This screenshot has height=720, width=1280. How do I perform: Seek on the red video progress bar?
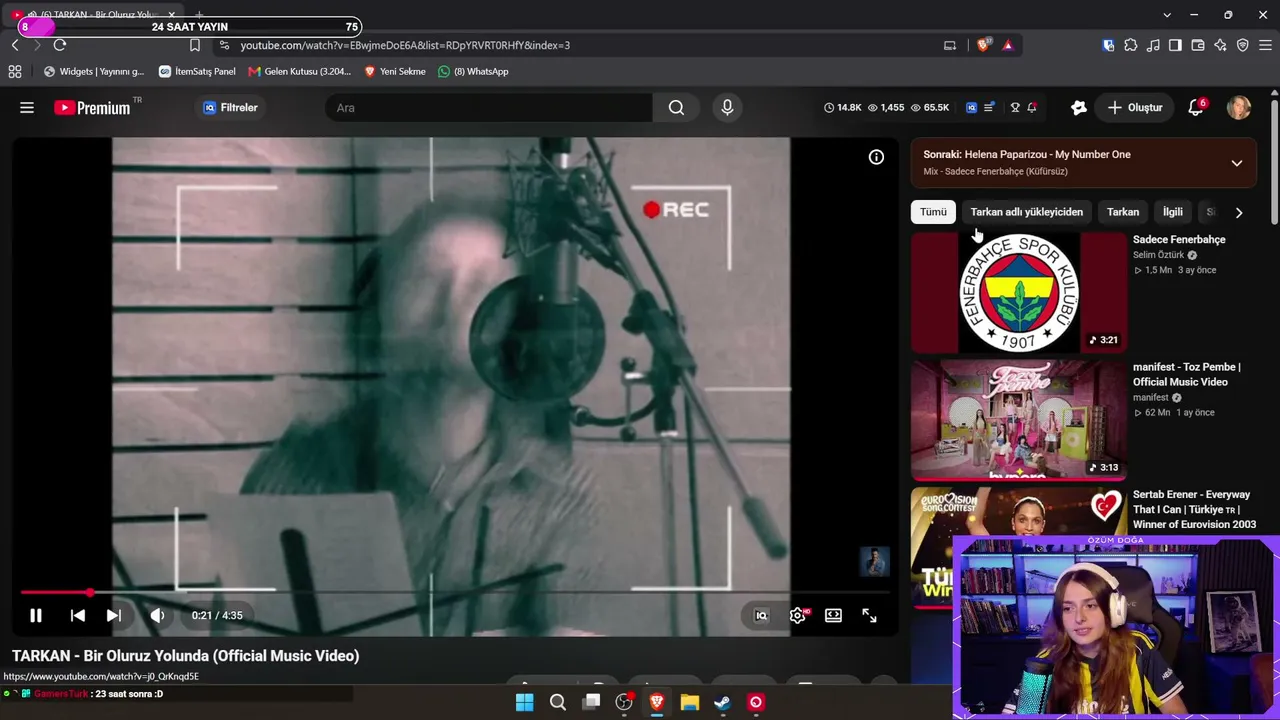click(x=454, y=593)
